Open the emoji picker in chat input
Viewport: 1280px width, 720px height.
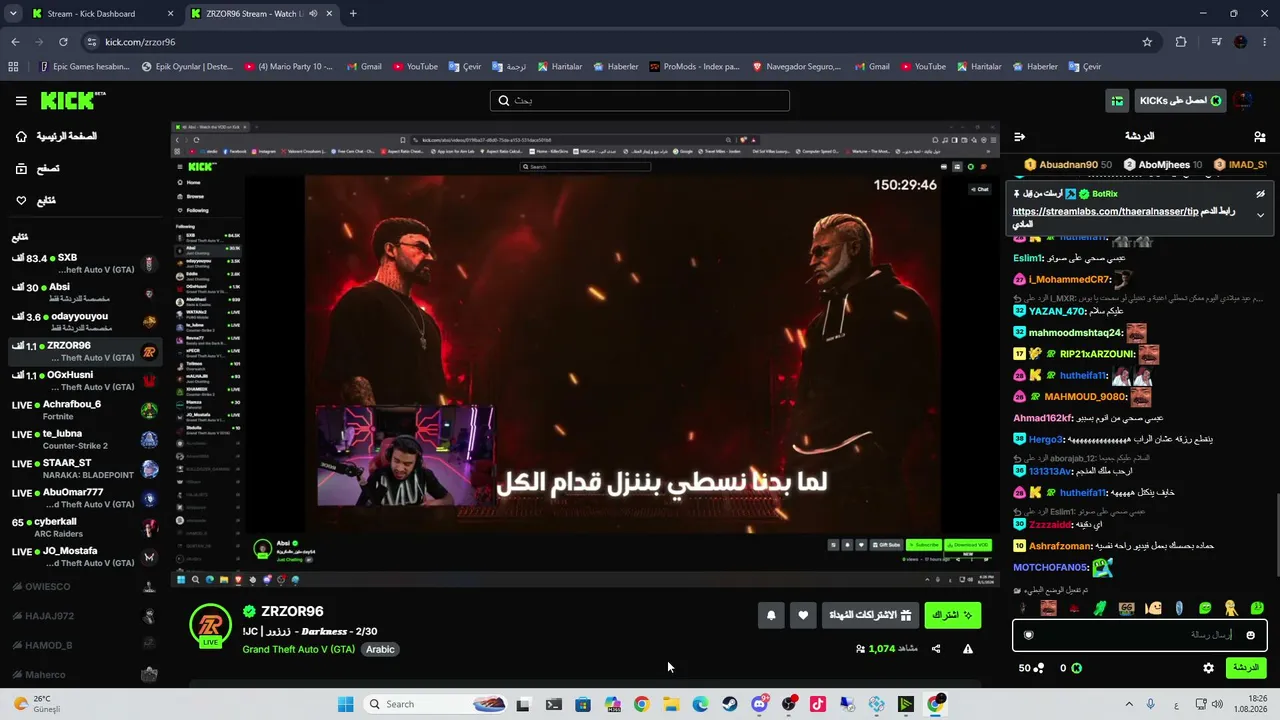1250,635
